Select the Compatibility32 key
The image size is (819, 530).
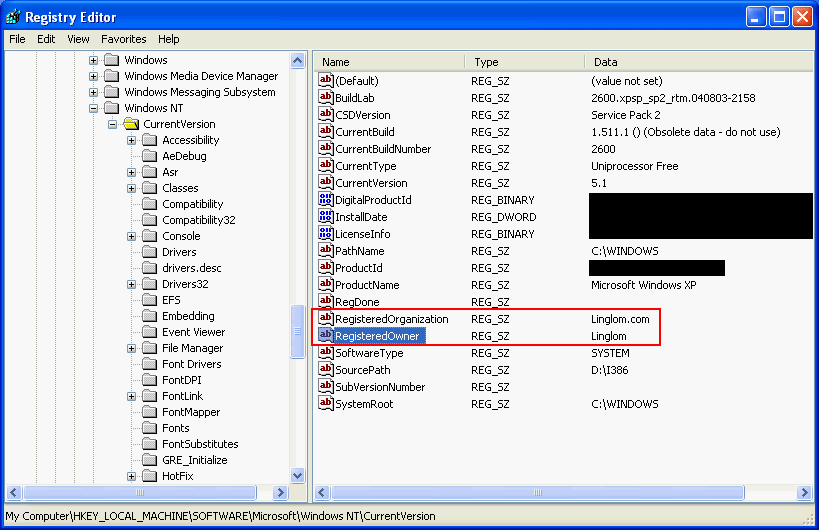click(x=198, y=220)
